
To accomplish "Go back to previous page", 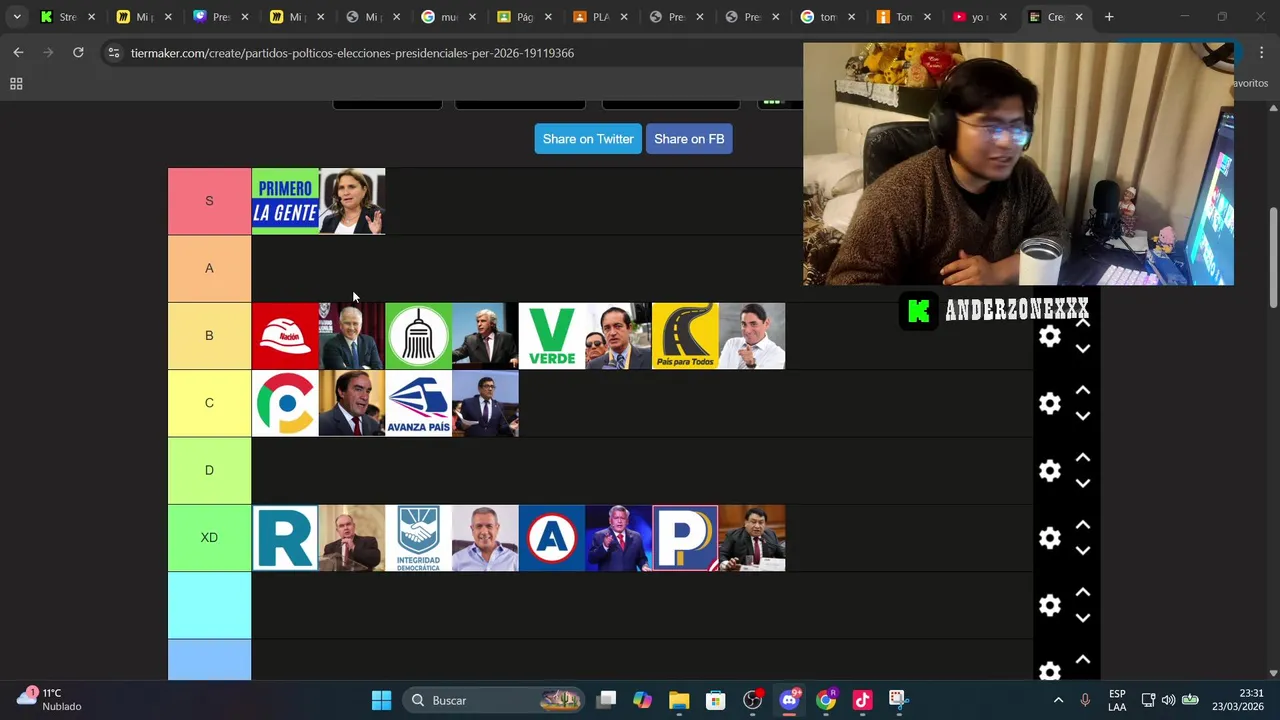I will (18, 53).
